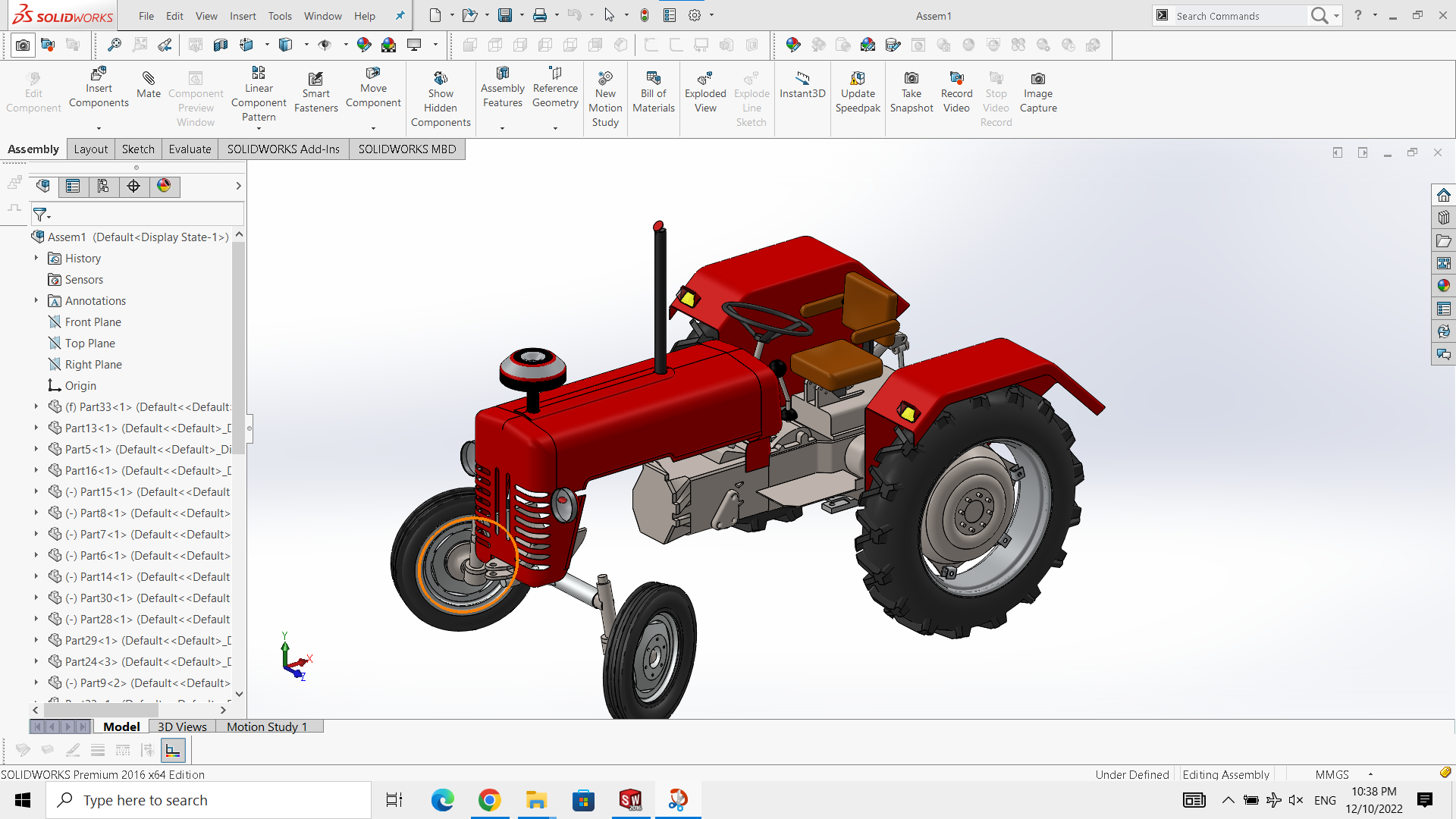Viewport: 1456px width, 819px height.
Task: Click the Rebuild traffic light icon
Action: click(645, 15)
